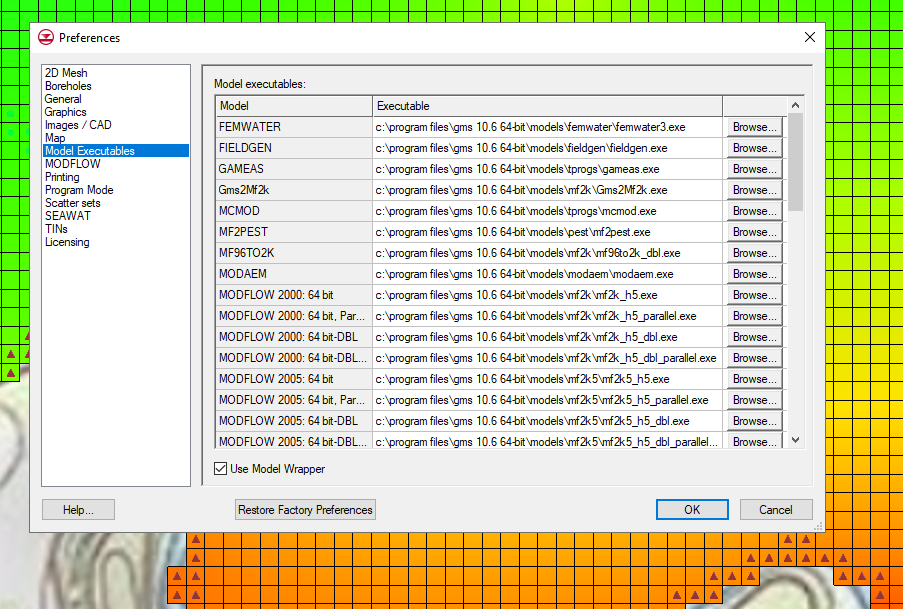Click Browse for mf2k_h5_dbl_parallel.exe row

coord(754,358)
